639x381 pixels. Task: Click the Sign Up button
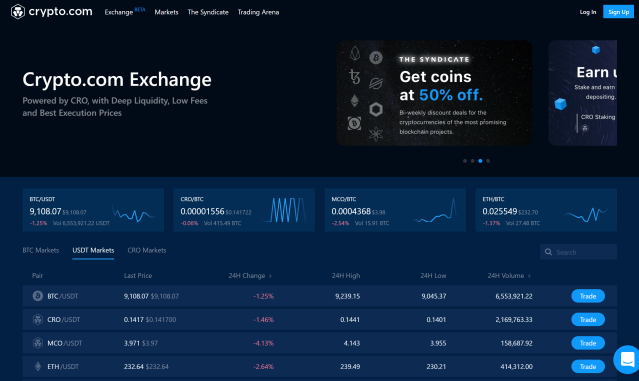pyautogui.click(x=619, y=12)
